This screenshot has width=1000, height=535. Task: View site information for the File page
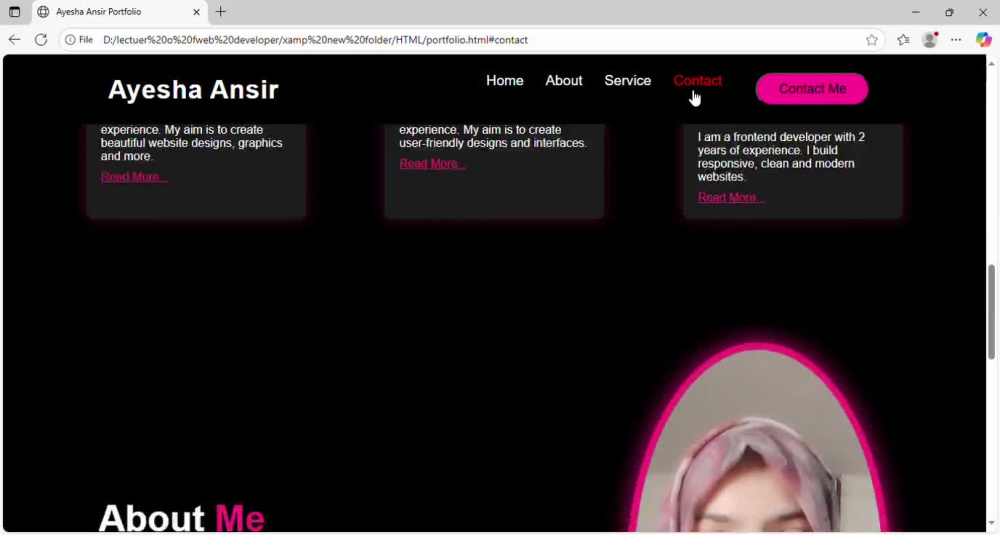tap(79, 40)
